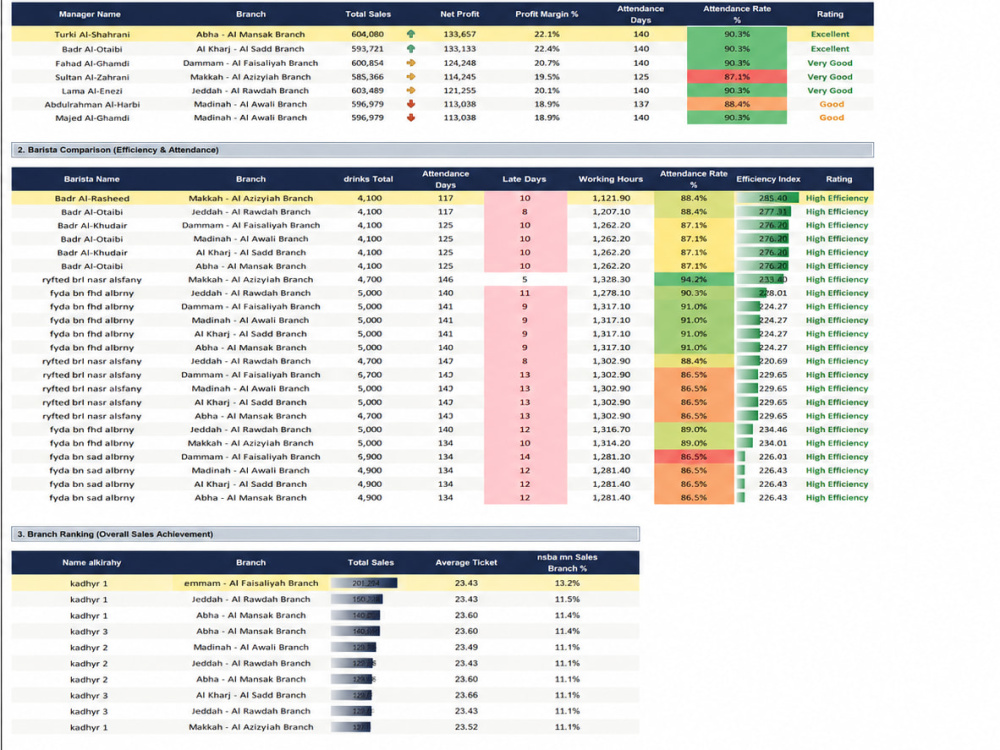The width and height of the screenshot is (1000, 750).
Task: Select the 'drinks Total' column header
Action: (x=368, y=179)
